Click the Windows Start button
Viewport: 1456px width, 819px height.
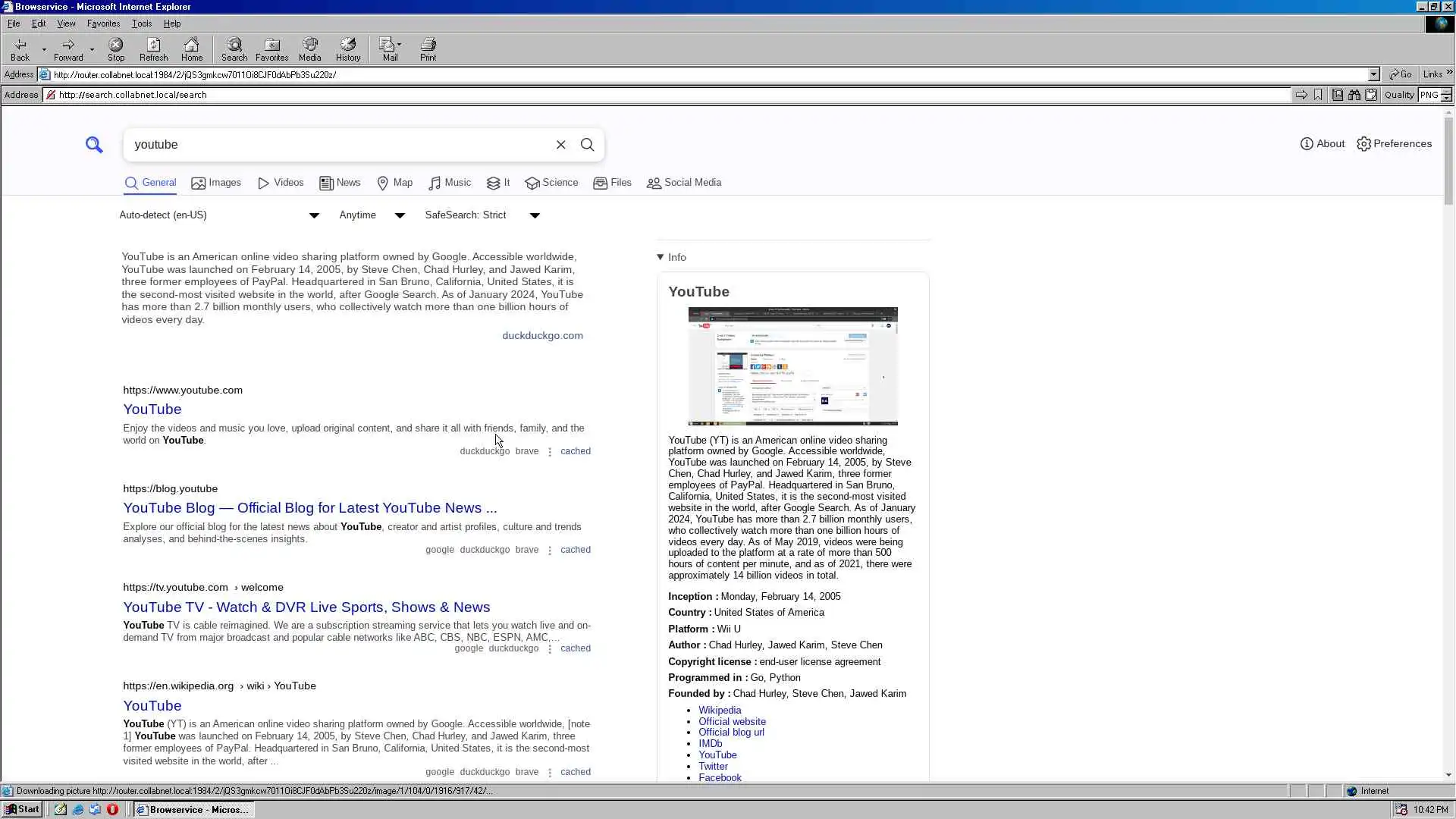pyautogui.click(x=22, y=809)
